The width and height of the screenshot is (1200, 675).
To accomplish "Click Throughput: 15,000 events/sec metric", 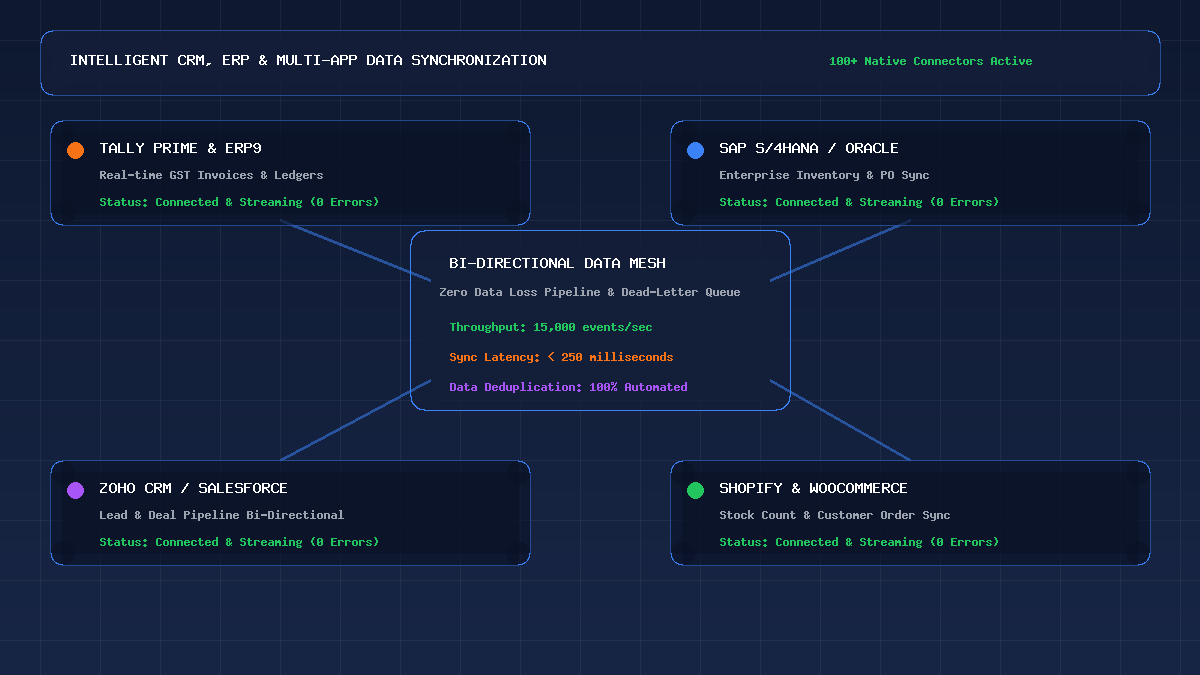I will click(x=551, y=327).
